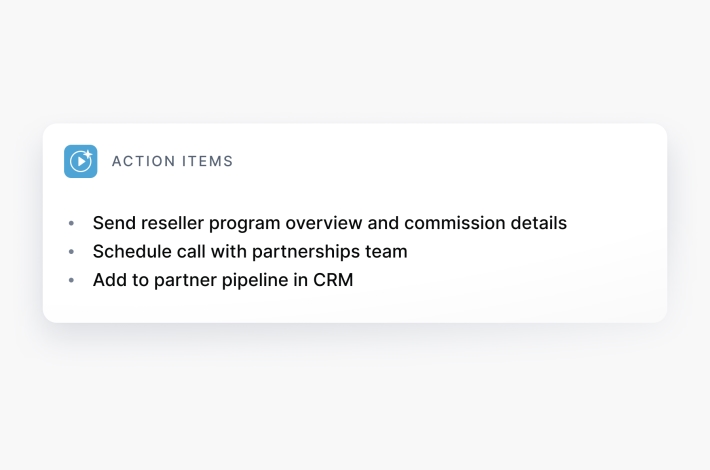Click the word 'CRM' in last item
This screenshot has width=710, height=470.
click(x=333, y=281)
